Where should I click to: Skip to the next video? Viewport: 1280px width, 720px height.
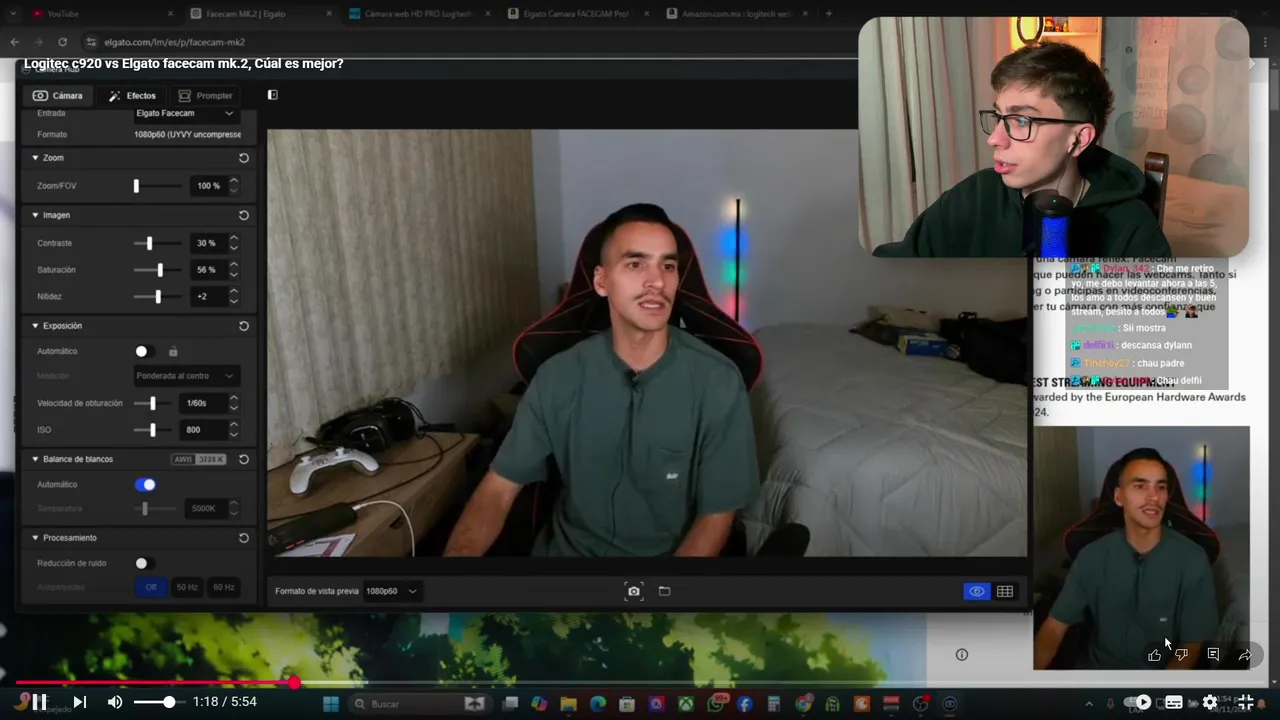click(80, 702)
